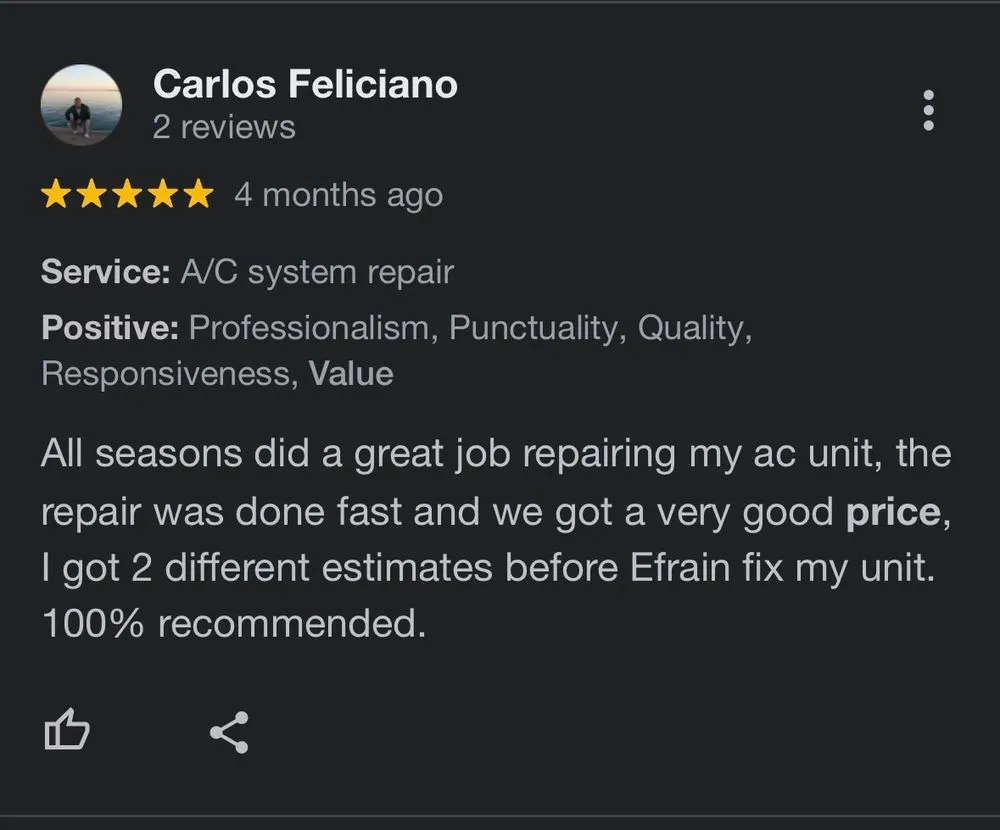Click the bold word "price" in the review
Screen dimensions: 1000x830
pos(893,512)
